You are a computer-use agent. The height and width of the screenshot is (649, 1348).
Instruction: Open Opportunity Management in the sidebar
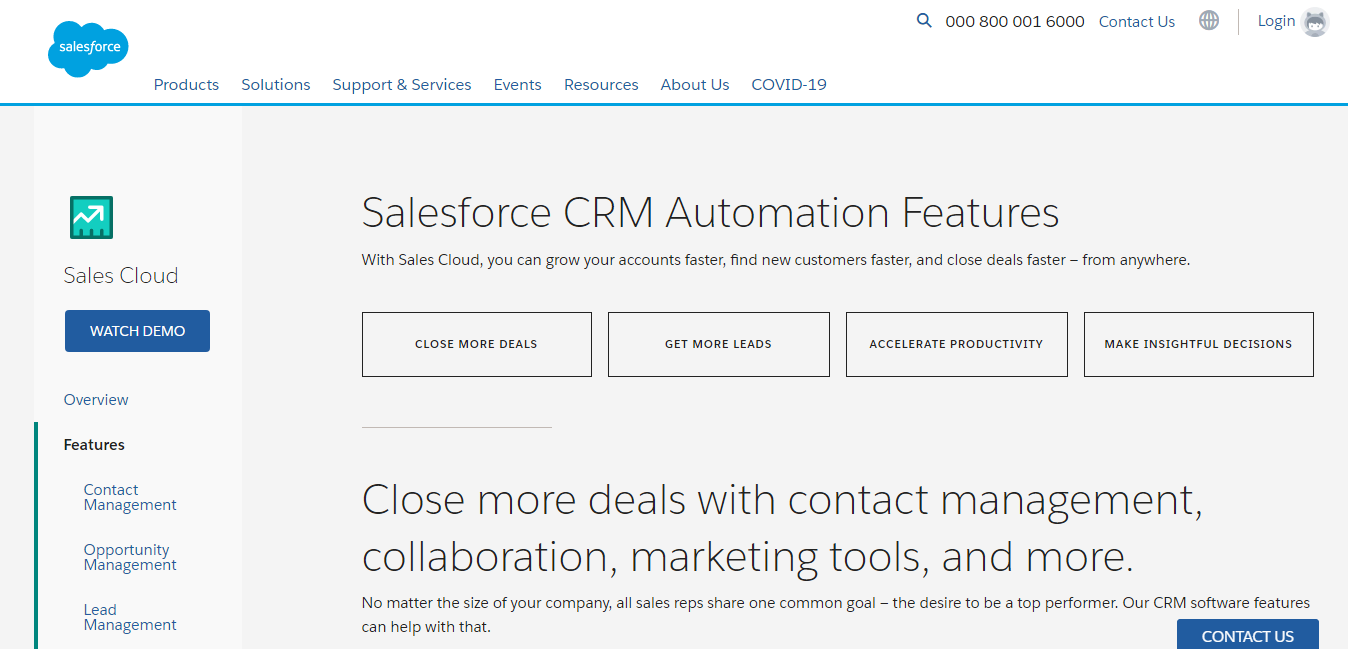click(130, 557)
